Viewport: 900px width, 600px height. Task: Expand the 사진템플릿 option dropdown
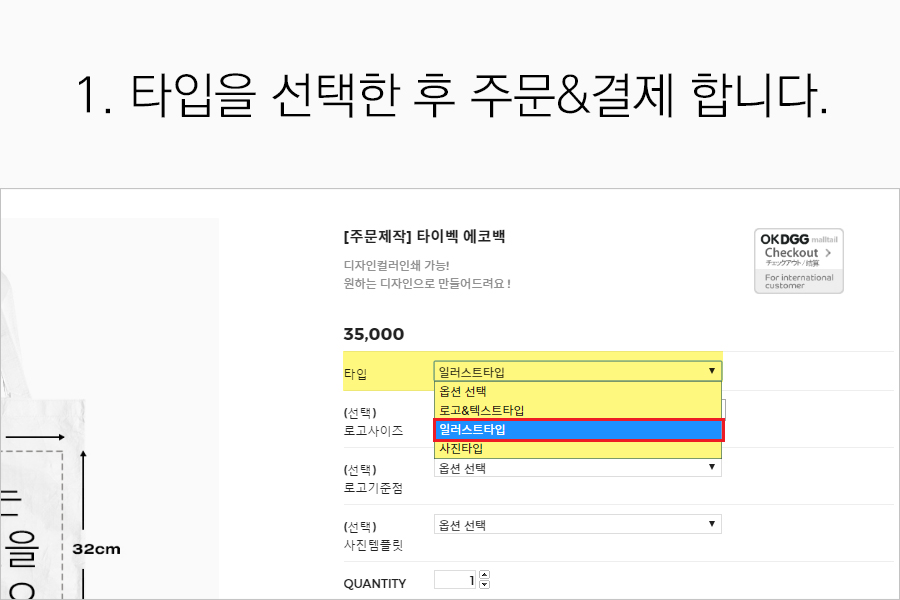[577, 525]
